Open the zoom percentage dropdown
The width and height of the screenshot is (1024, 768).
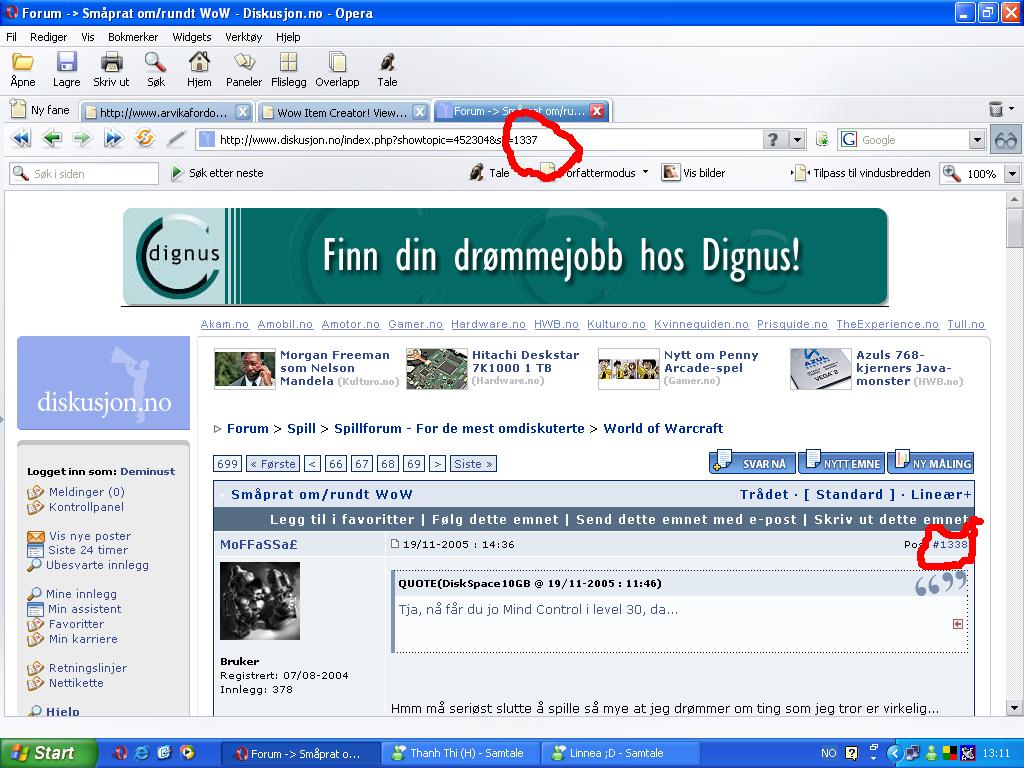tap(1012, 174)
